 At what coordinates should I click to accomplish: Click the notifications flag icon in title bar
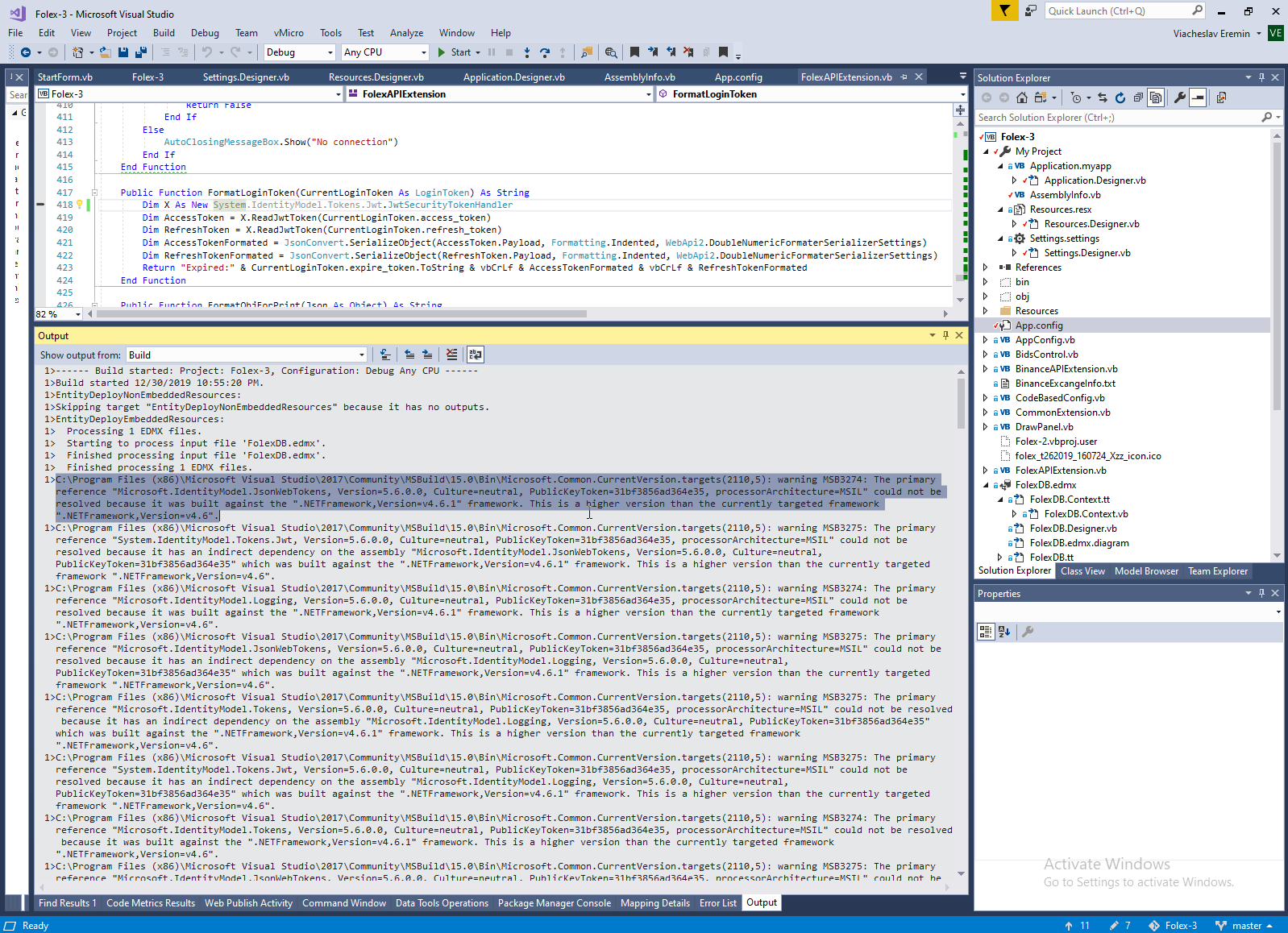(1004, 10)
